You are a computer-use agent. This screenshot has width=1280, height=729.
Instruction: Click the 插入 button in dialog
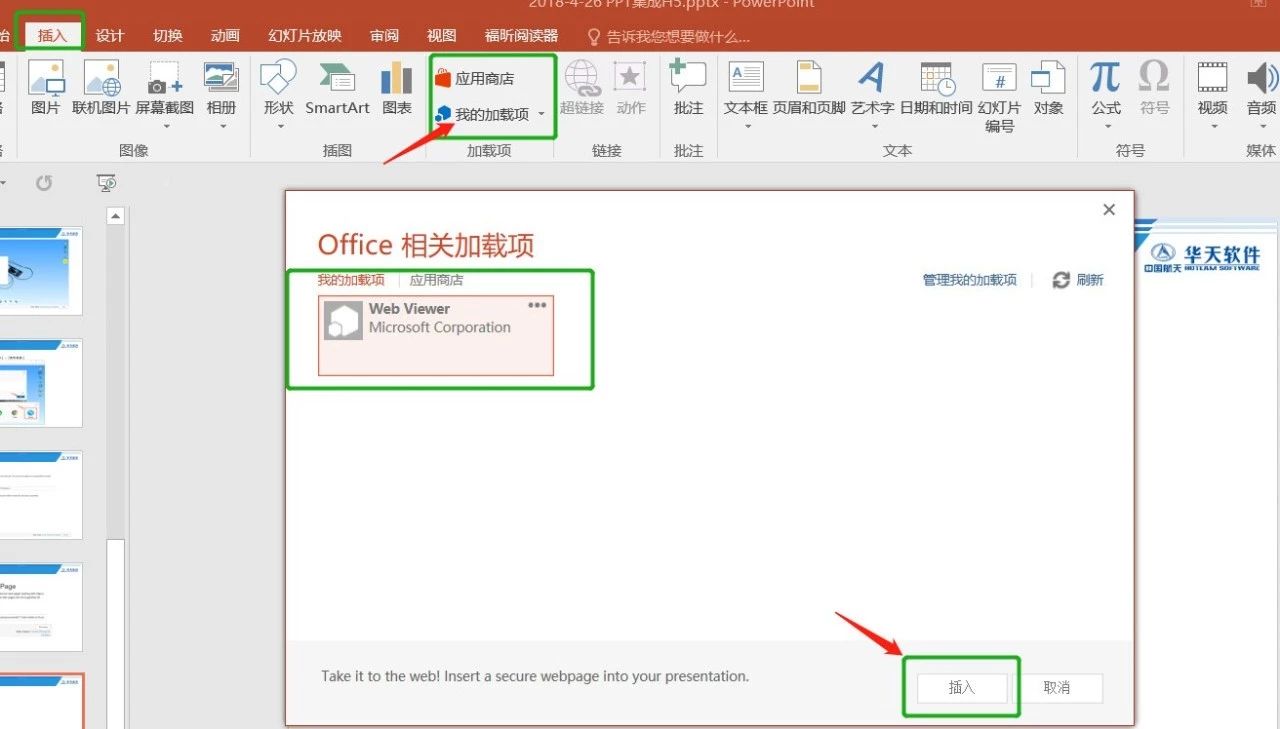961,688
